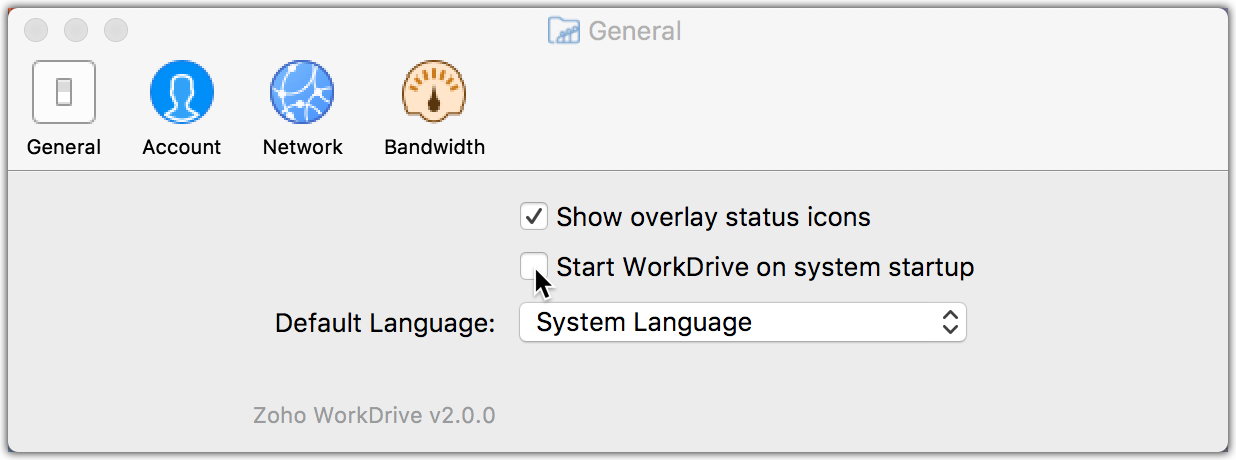1236x460 pixels.
Task: Open the System Language dropdown
Action: coord(742,322)
